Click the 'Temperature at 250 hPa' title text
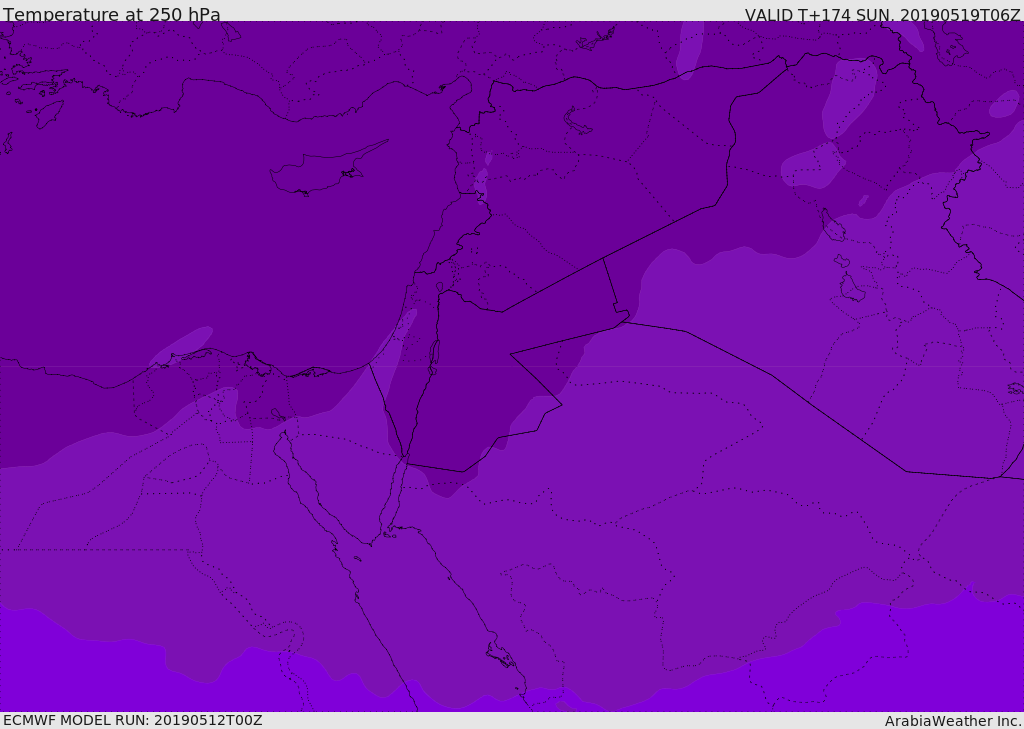The height and width of the screenshot is (729, 1024). click(112, 14)
